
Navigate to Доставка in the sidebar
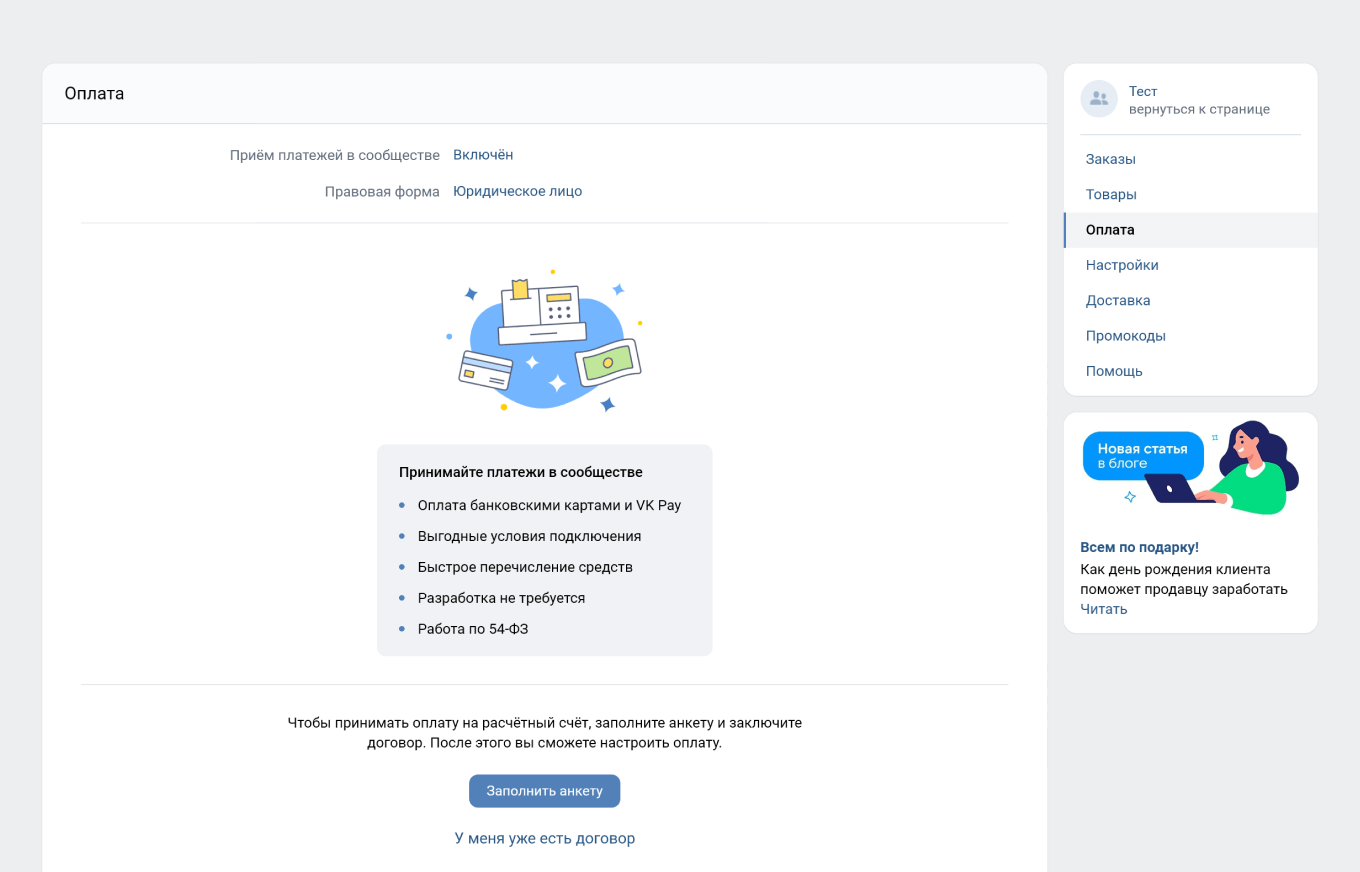tap(1118, 300)
